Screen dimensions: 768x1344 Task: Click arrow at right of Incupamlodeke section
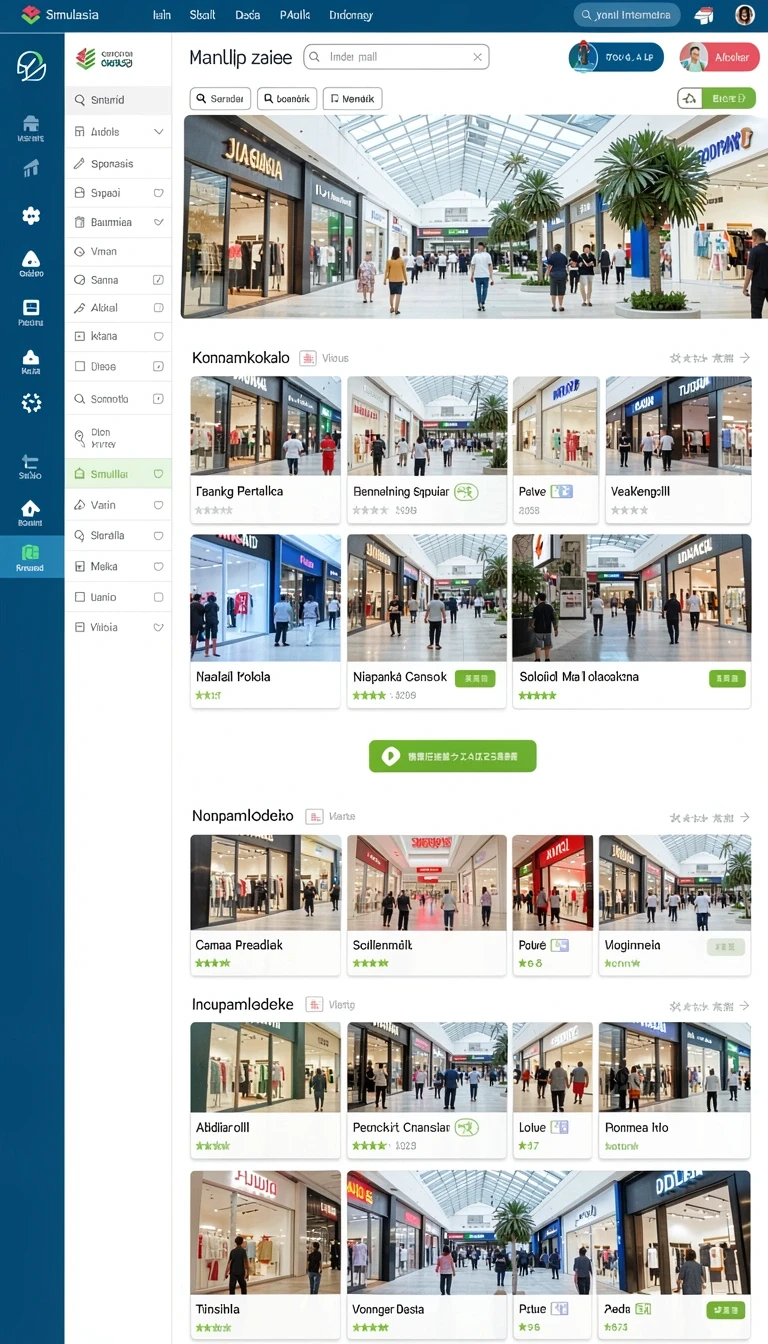point(745,1005)
